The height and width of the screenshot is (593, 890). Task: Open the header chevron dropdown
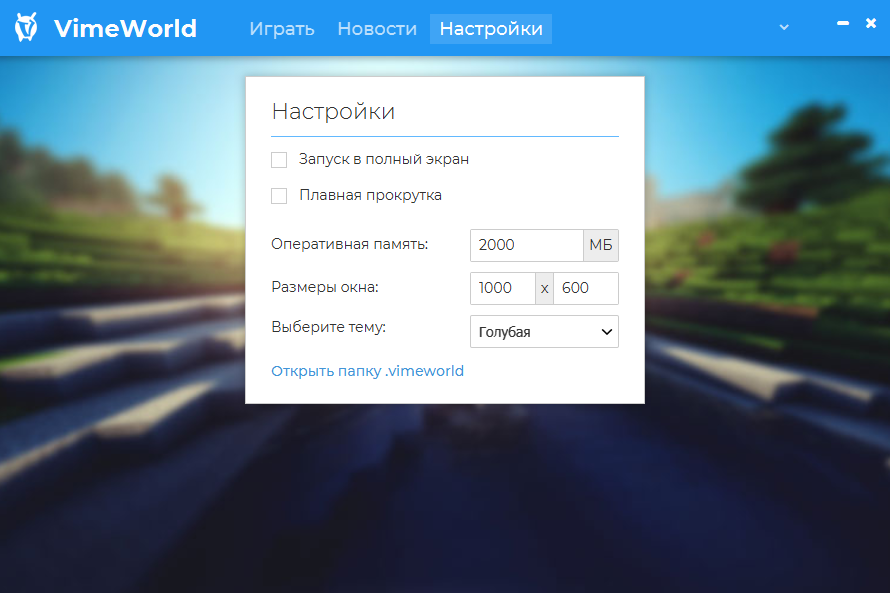click(784, 27)
